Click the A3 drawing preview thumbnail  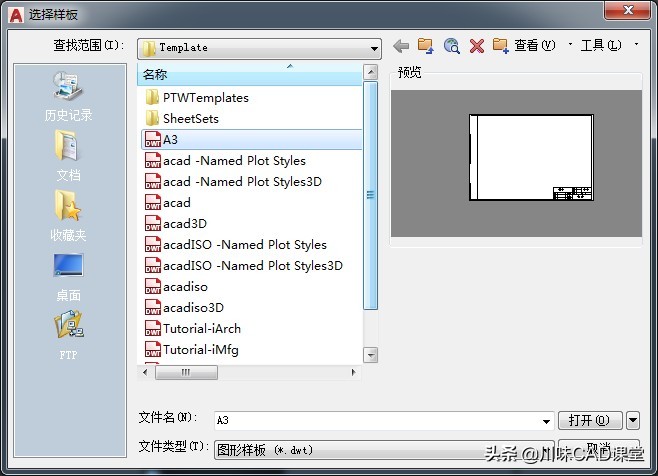(x=531, y=157)
